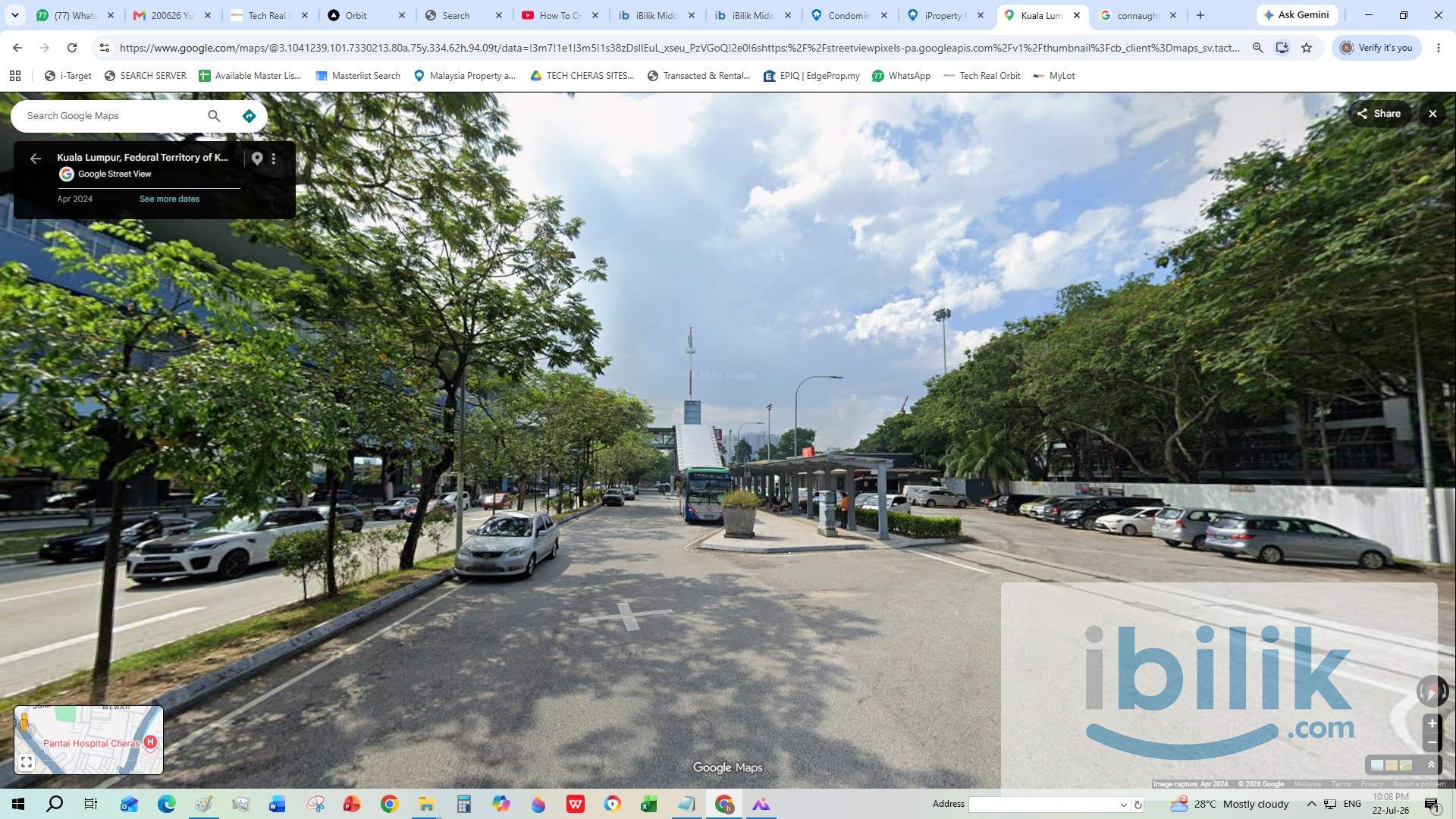Viewport: 1456px width, 819px height.
Task: Open Task View in the taskbar
Action: coord(91,804)
